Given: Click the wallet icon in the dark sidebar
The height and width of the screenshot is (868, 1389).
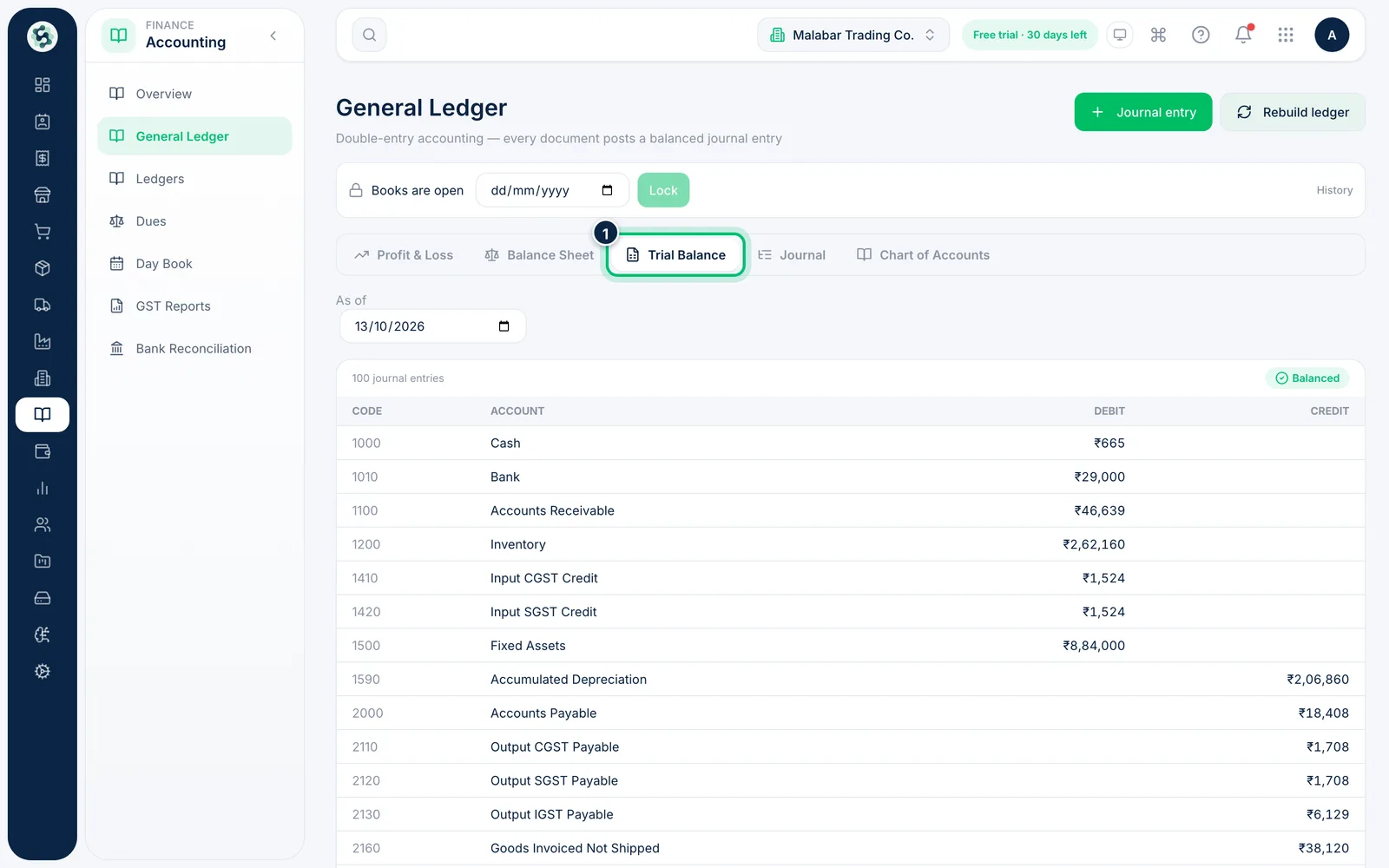Looking at the screenshot, I should pyautogui.click(x=42, y=451).
